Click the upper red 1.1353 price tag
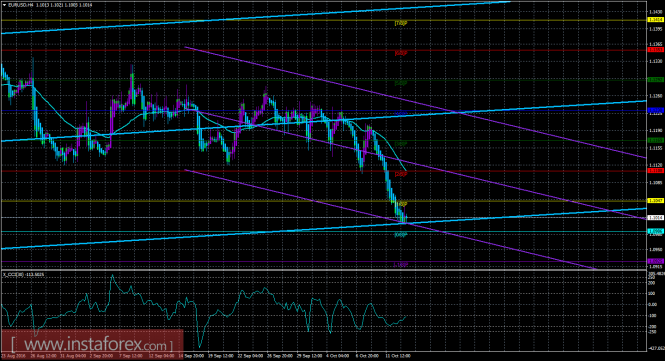Image resolution: width=665 pixels, height=361 pixels. point(655,50)
